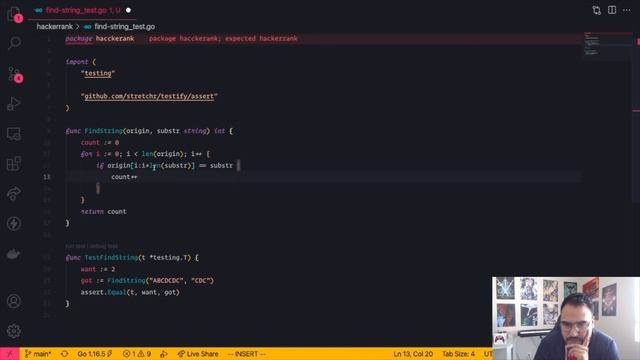Split the editor to the right
The width and height of the screenshot is (640, 360).
tap(612, 10)
